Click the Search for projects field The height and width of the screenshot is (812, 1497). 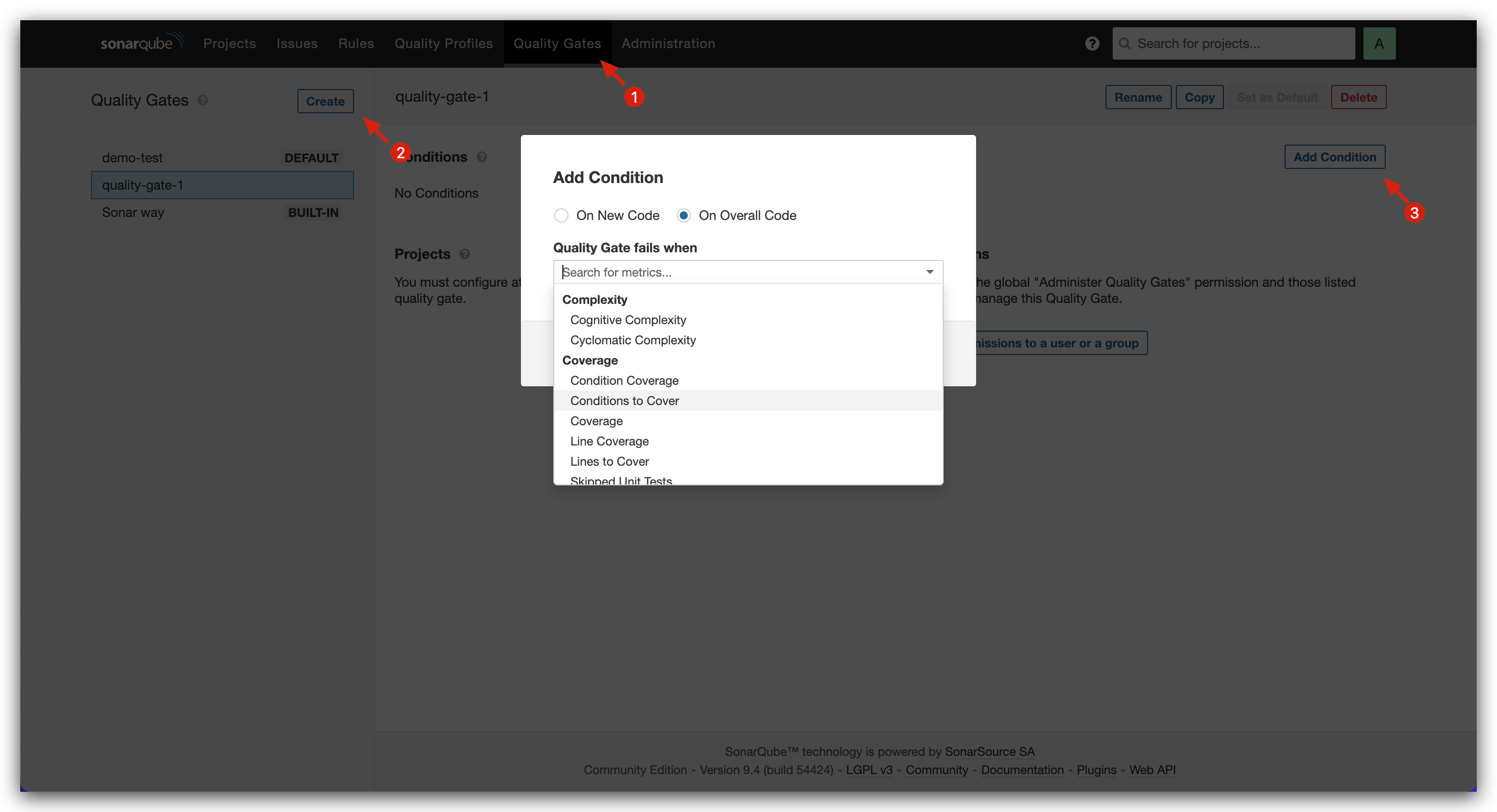1233,43
